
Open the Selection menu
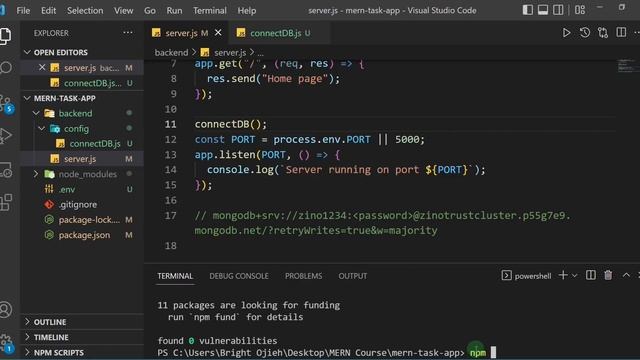click(x=85, y=10)
